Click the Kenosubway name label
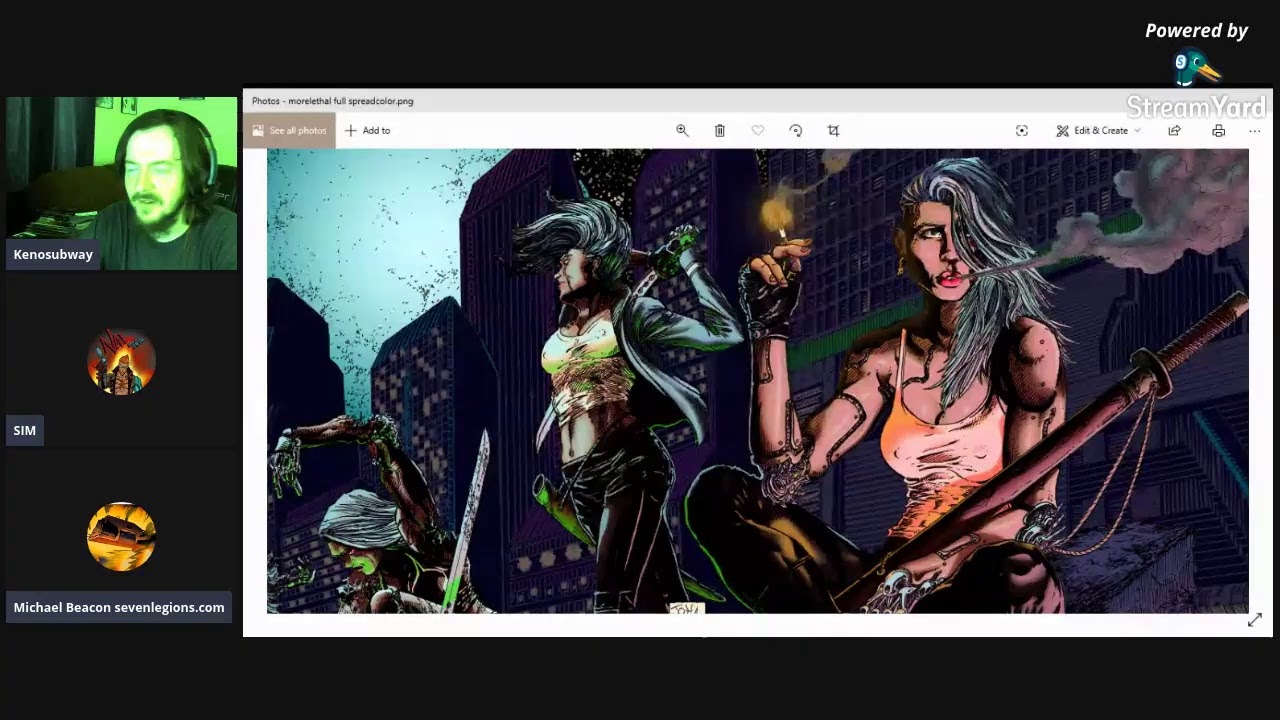This screenshot has width=1280, height=720. click(53, 255)
